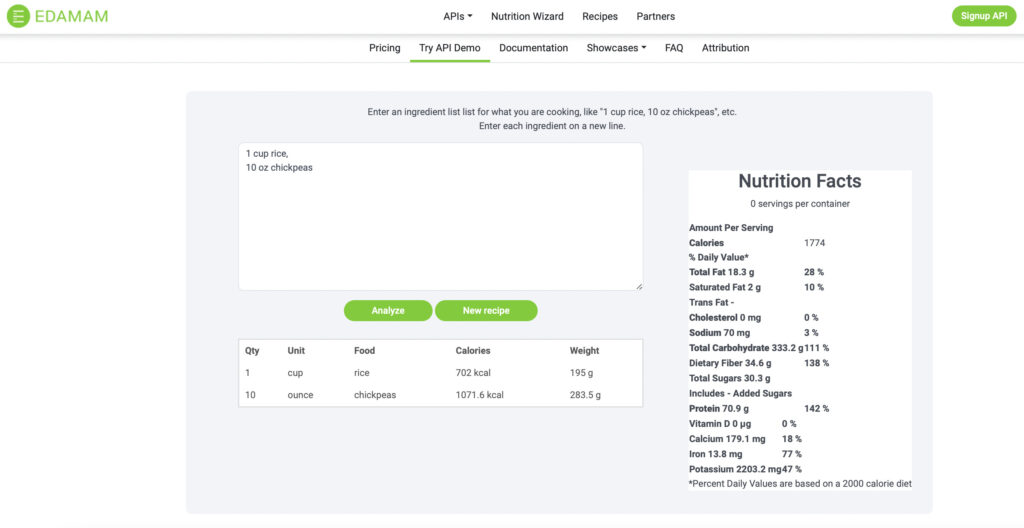Image resolution: width=1024 pixels, height=528 pixels.
Task: Click the Signup API button
Action: [x=983, y=16]
